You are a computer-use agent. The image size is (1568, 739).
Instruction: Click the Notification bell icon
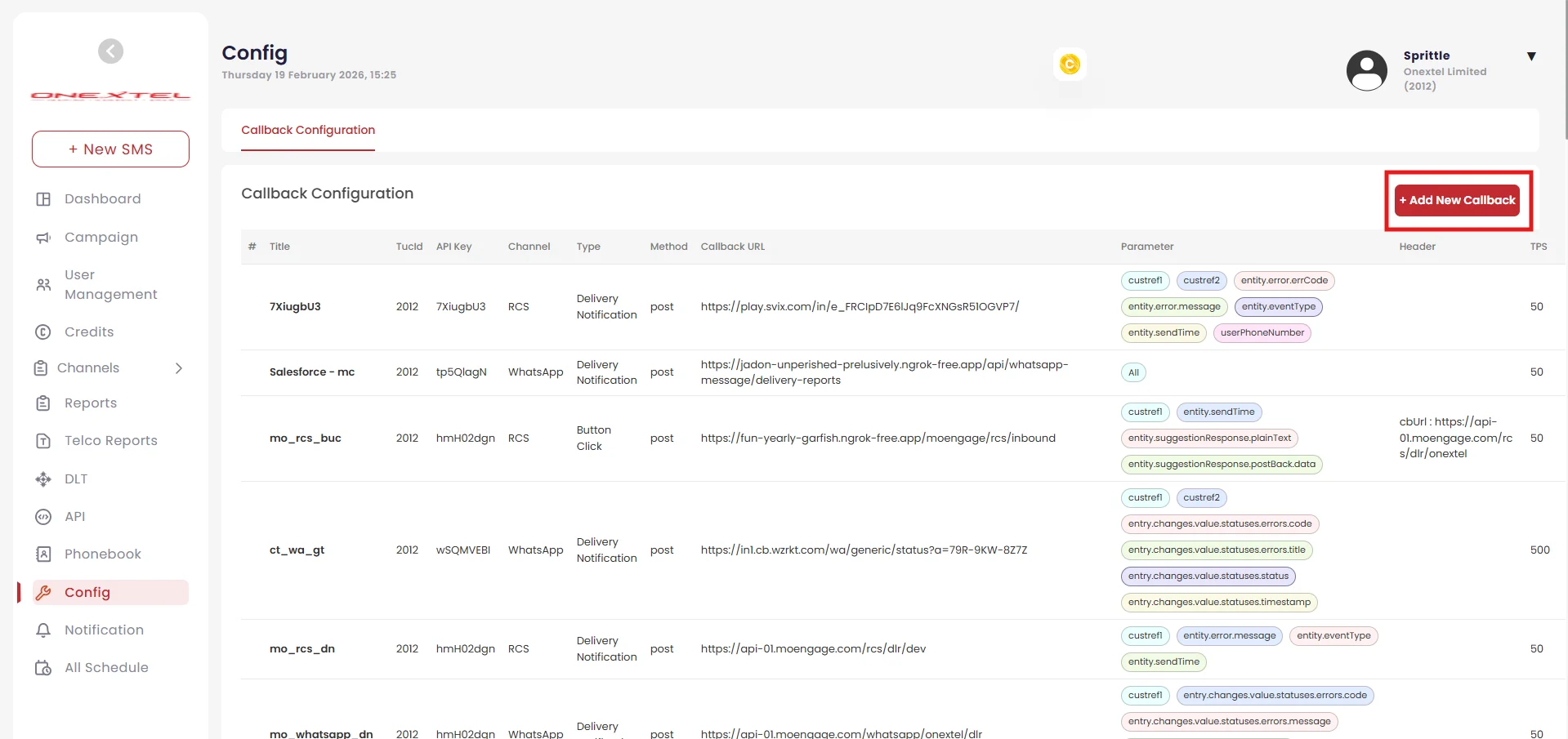(x=43, y=630)
